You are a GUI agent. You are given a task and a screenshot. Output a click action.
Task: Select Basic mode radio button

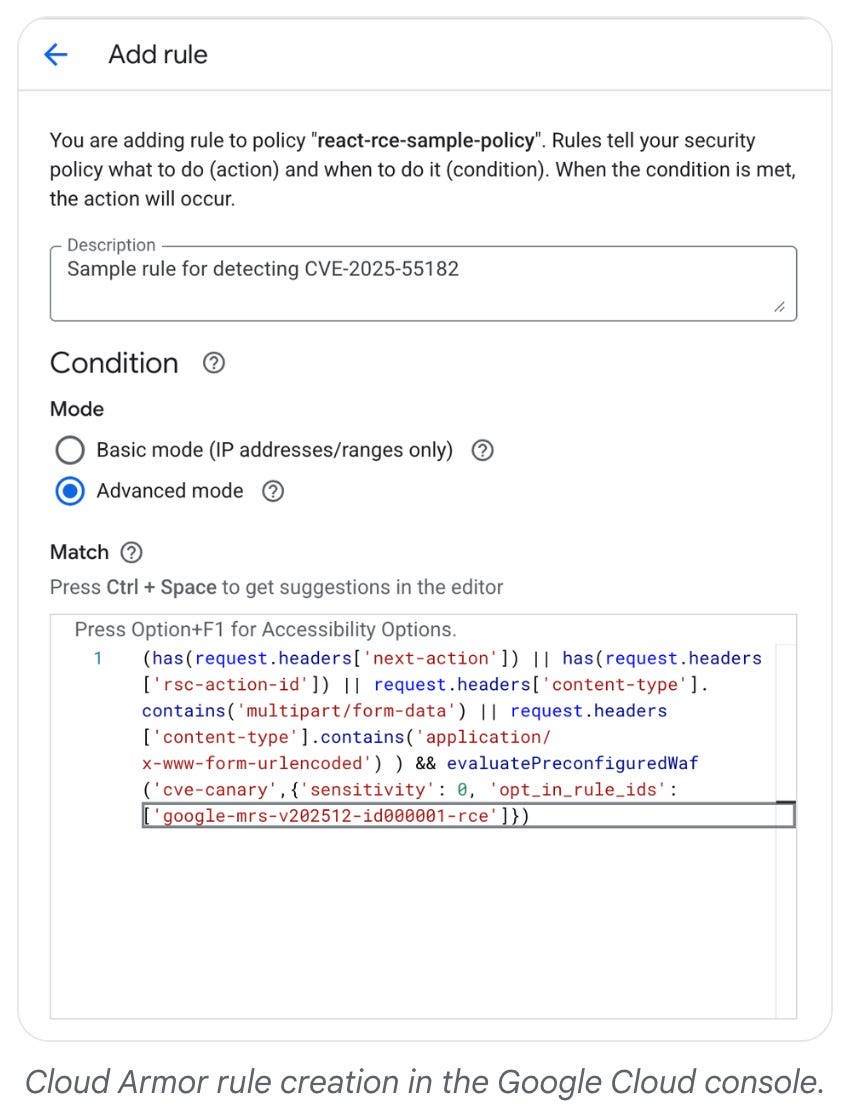70,450
